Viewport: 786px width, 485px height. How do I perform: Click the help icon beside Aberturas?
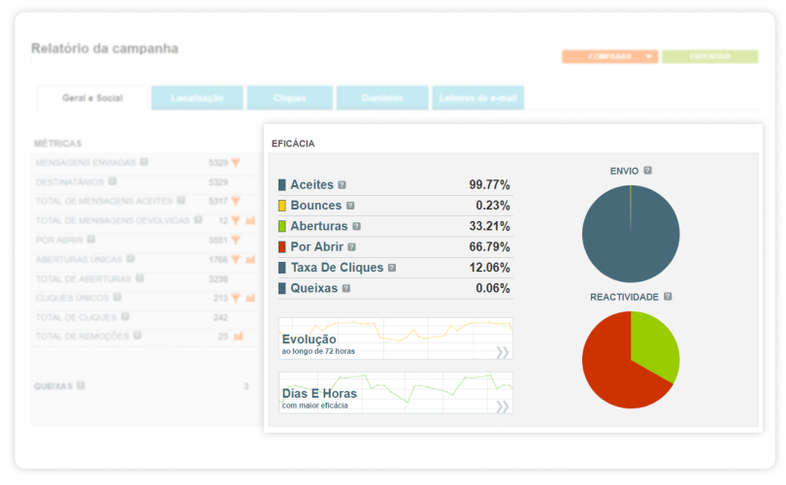coord(356,226)
